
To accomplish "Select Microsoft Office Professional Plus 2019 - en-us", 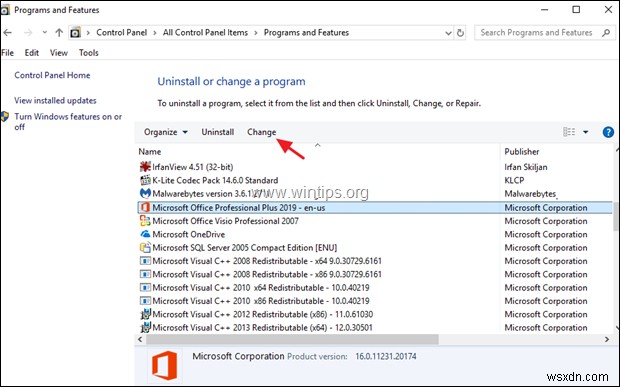I will (x=239, y=208).
